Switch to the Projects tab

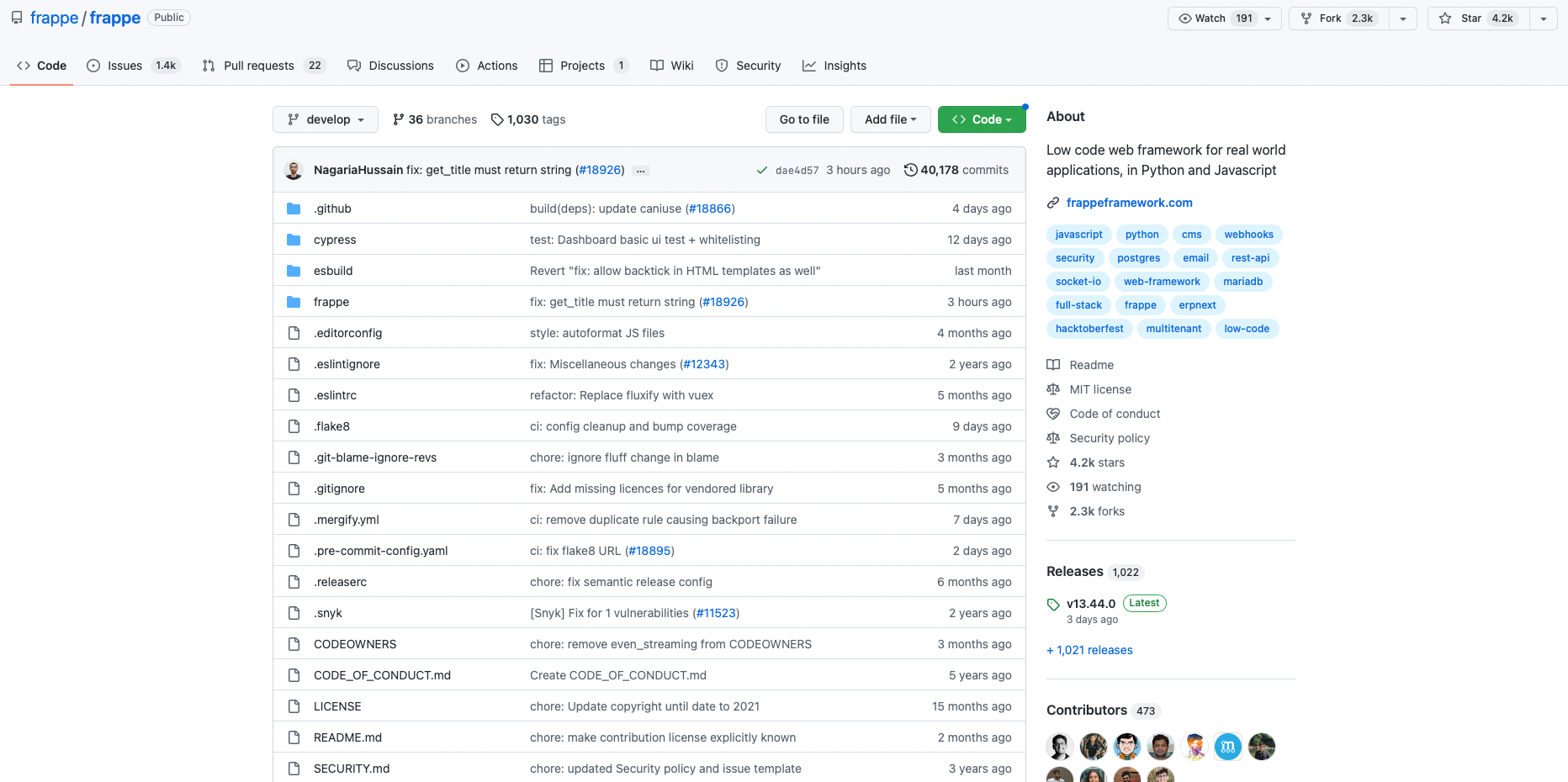tap(584, 66)
